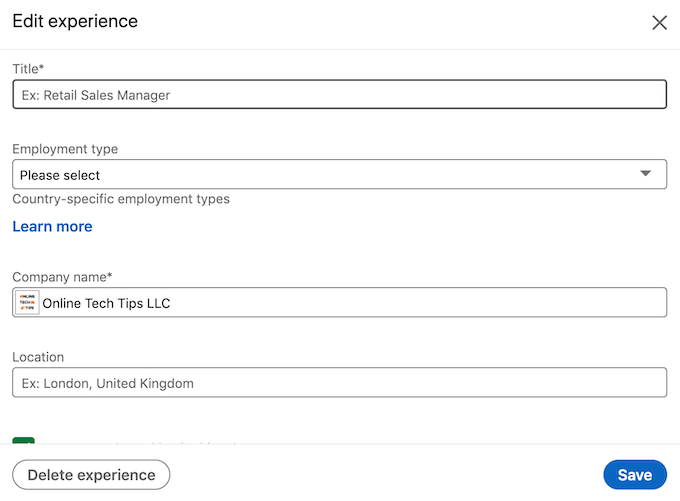Click the 'Company name*' label
680x501 pixels.
[x=62, y=277]
